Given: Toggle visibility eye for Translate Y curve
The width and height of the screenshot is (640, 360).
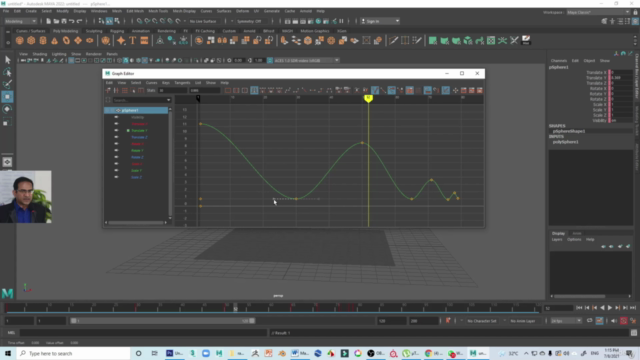Looking at the screenshot, I should click(x=116, y=130).
